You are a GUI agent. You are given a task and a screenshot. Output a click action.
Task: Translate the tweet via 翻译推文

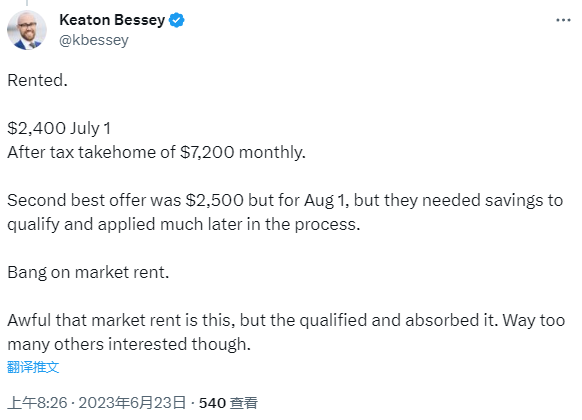point(33,367)
